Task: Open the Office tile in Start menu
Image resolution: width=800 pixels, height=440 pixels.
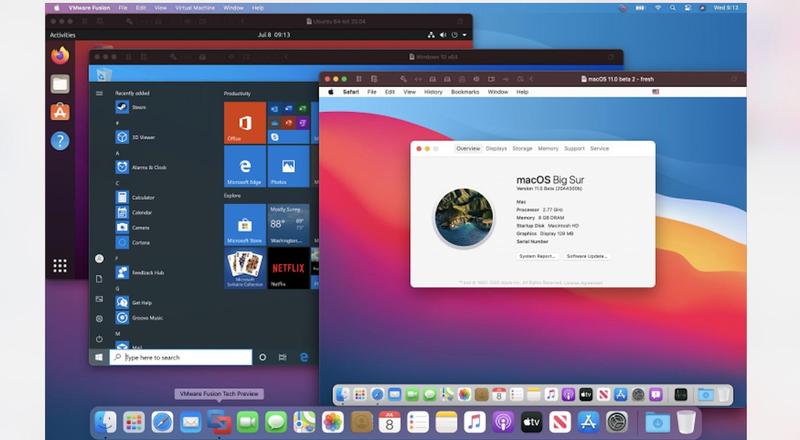Action: [245, 123]
